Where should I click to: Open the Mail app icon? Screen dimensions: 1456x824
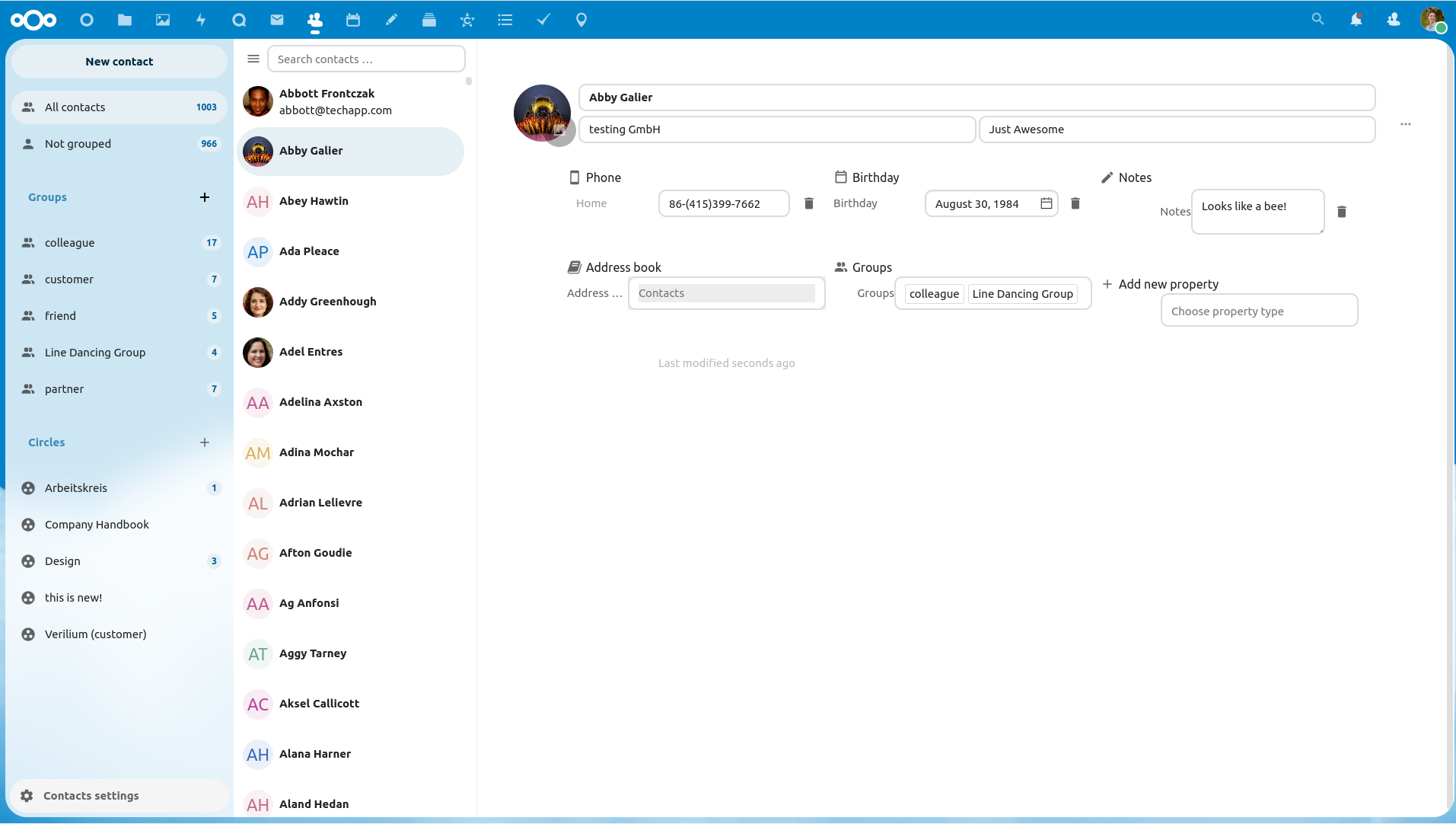[x=277, y=20]
